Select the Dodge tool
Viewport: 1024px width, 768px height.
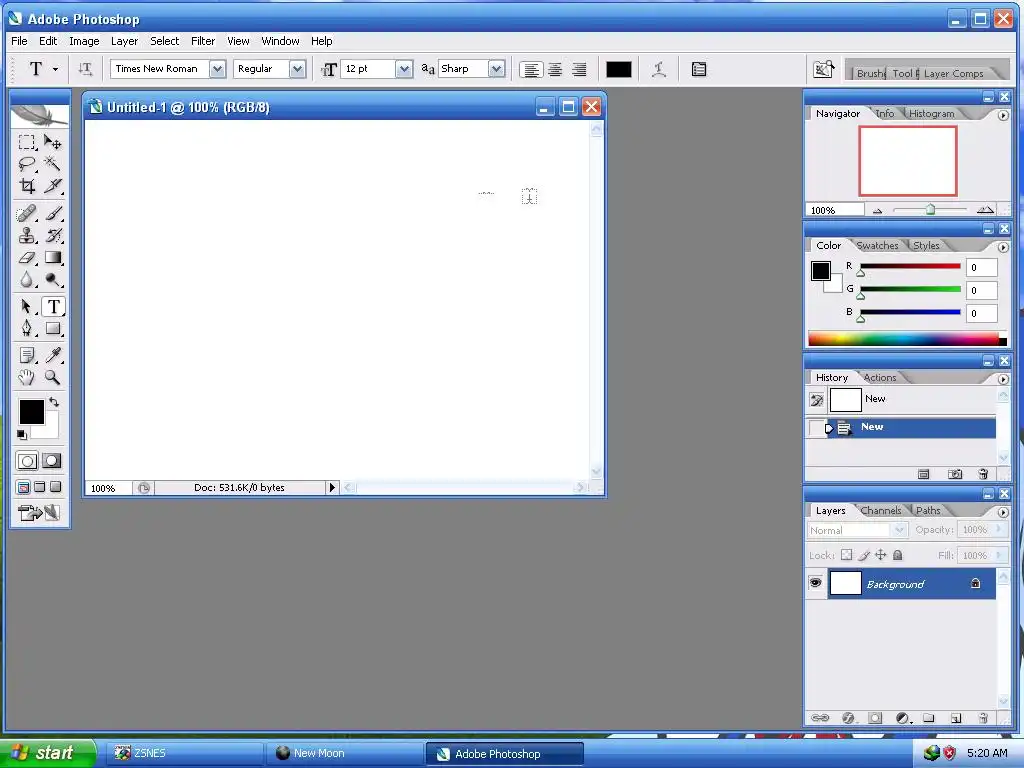tap(53, 280)
